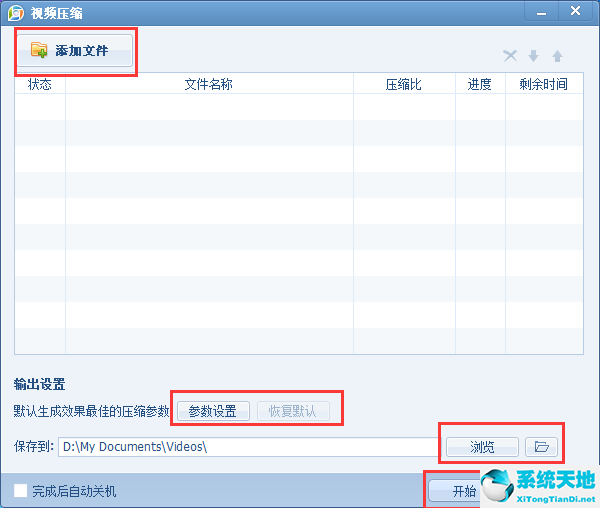
Task: Toggle 完成后自动关机 auto shutdown checkbox
Action: pyautogui.click(x=21, y=490)
